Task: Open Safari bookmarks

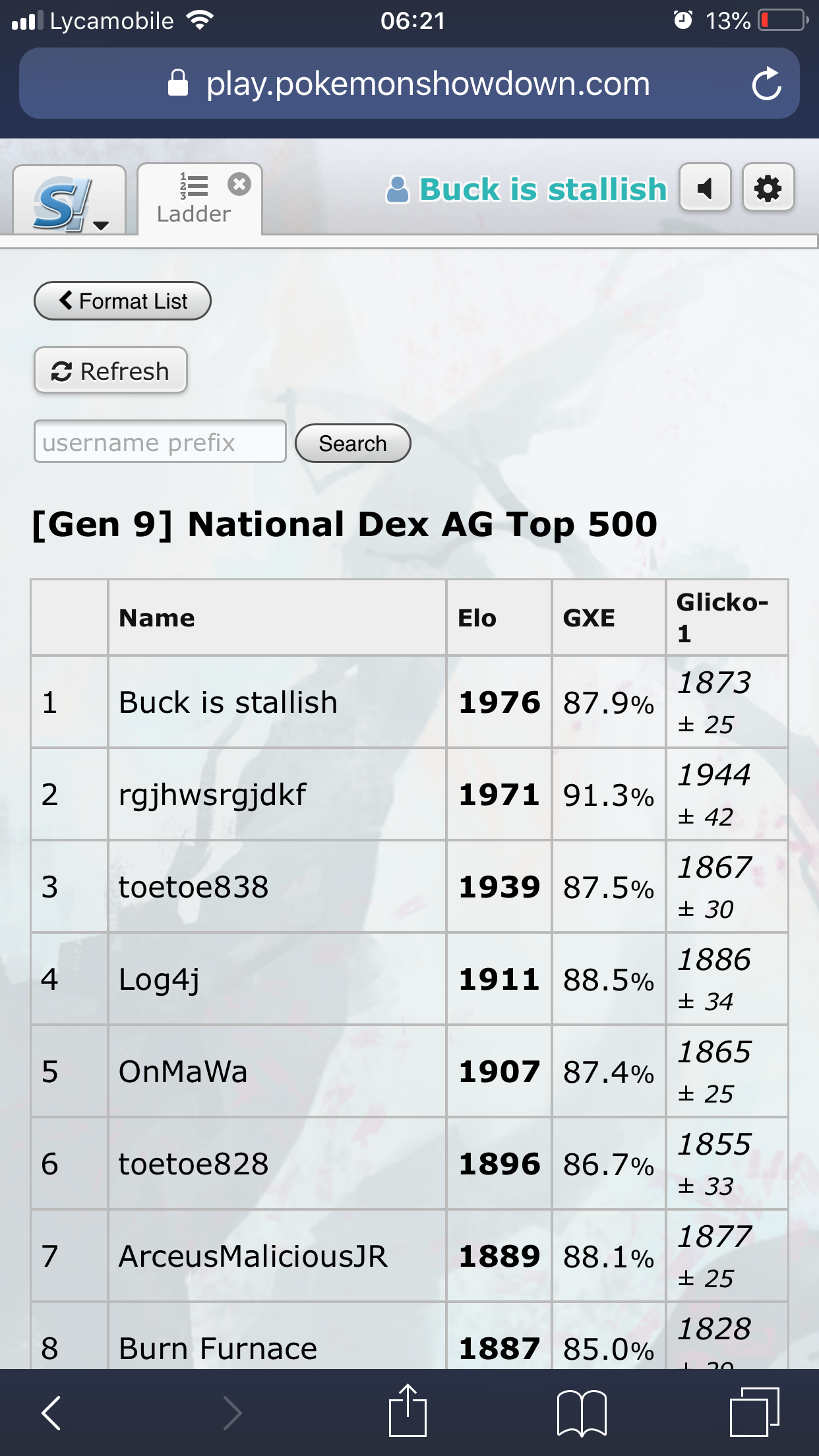Action: [582, 1412]
